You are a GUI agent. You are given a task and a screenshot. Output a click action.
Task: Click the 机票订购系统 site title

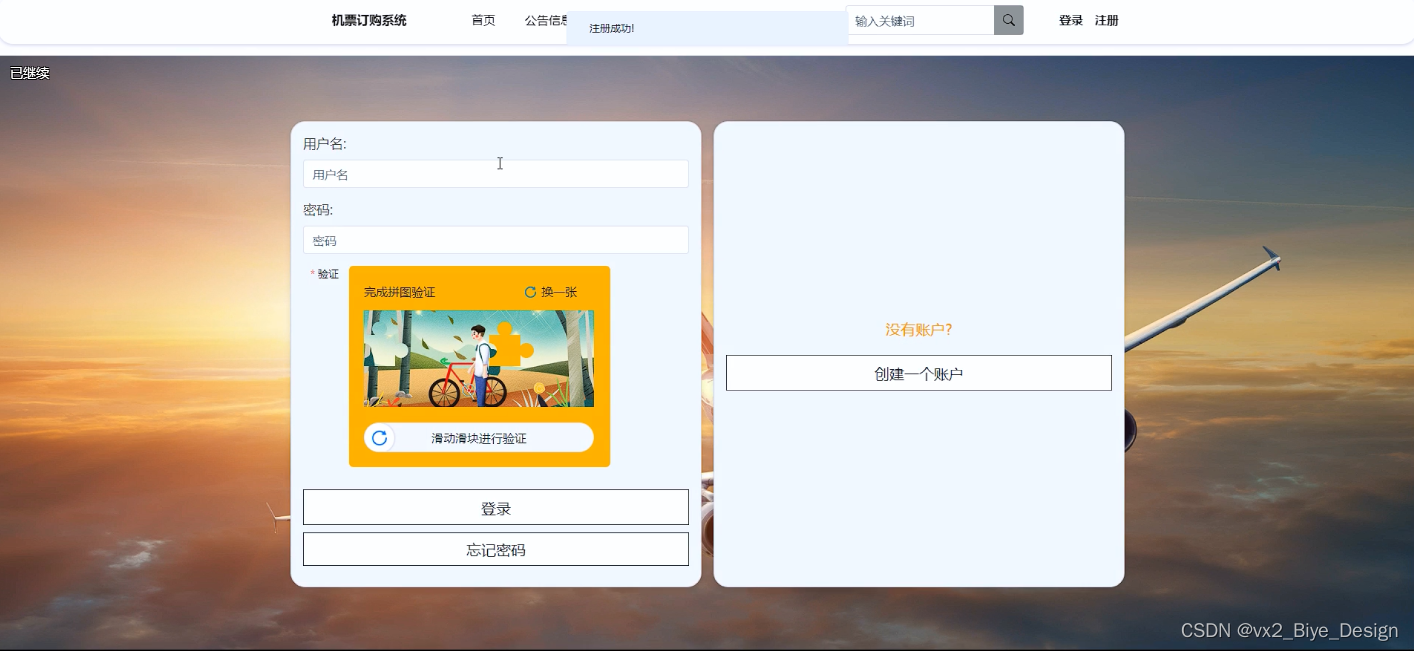click(369, 20)
